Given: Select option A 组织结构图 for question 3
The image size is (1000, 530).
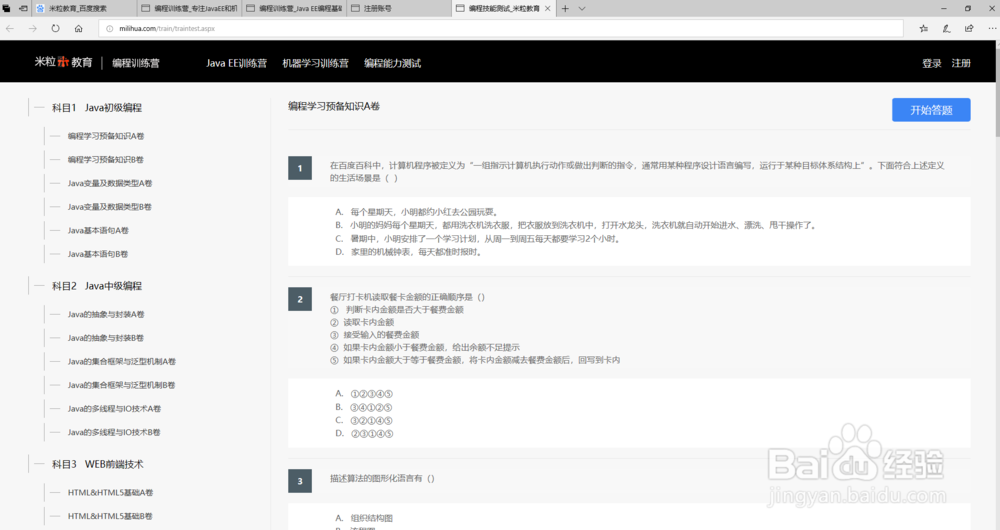Looking at the screenshot, I should (x=364, y=518).
